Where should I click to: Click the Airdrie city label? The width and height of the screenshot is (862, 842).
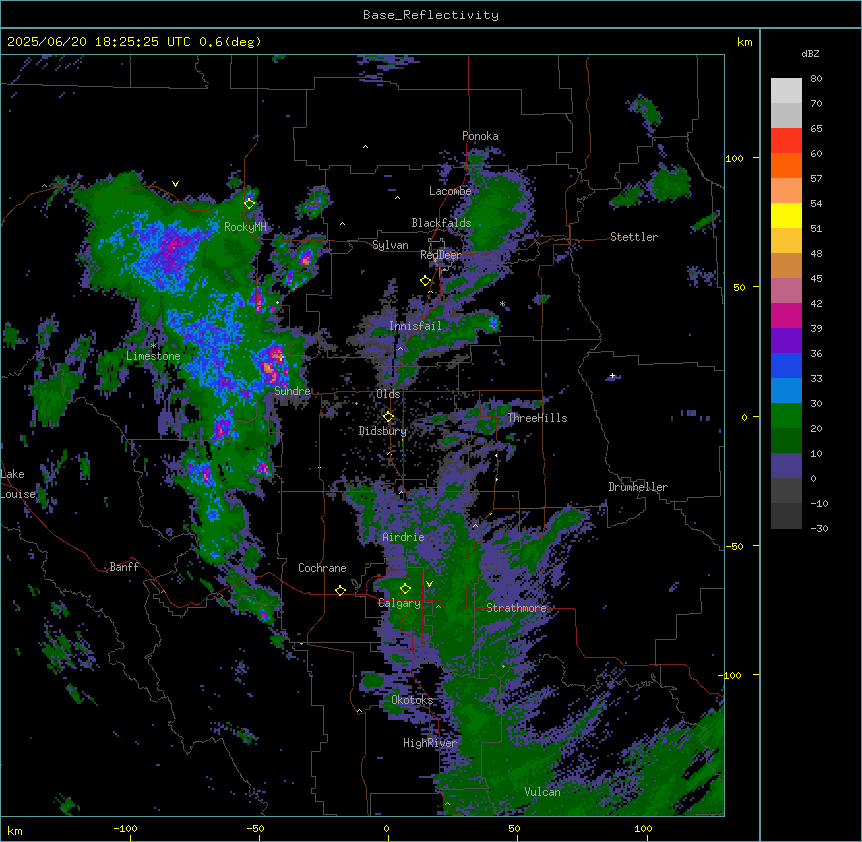(x=404, y=537)
